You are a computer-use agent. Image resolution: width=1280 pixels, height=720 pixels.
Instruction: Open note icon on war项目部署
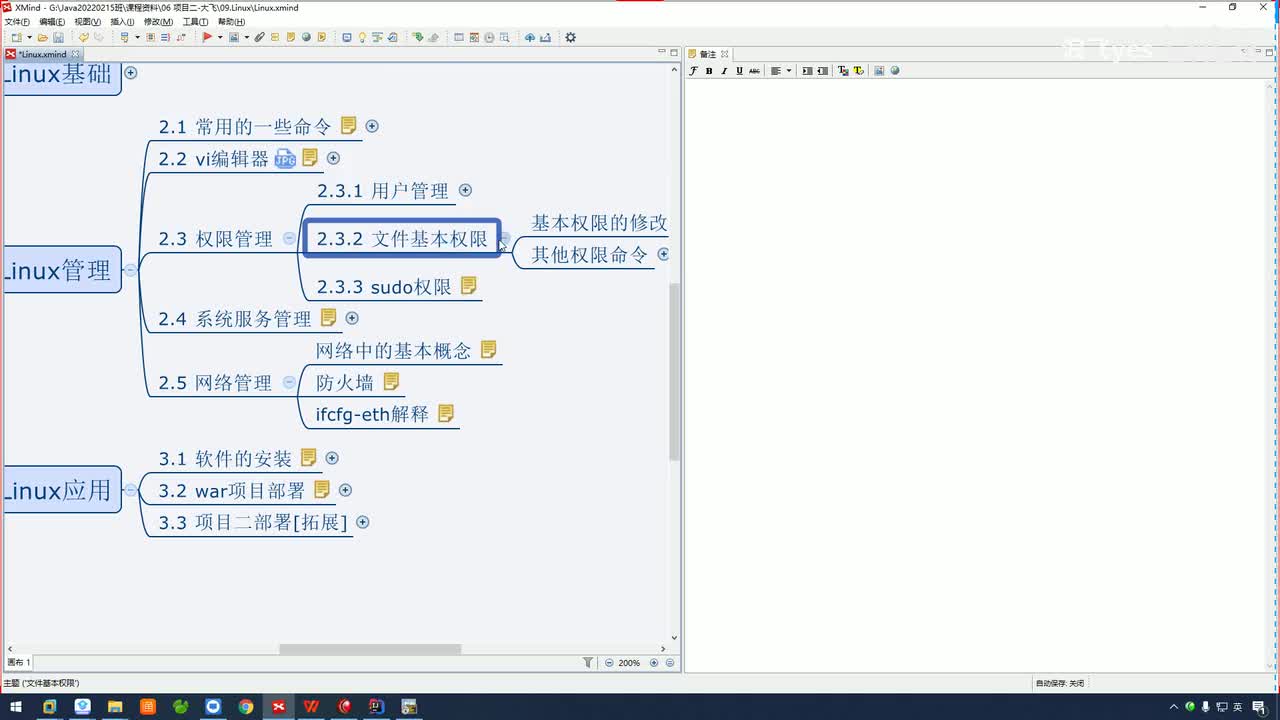tap(322, 490)
